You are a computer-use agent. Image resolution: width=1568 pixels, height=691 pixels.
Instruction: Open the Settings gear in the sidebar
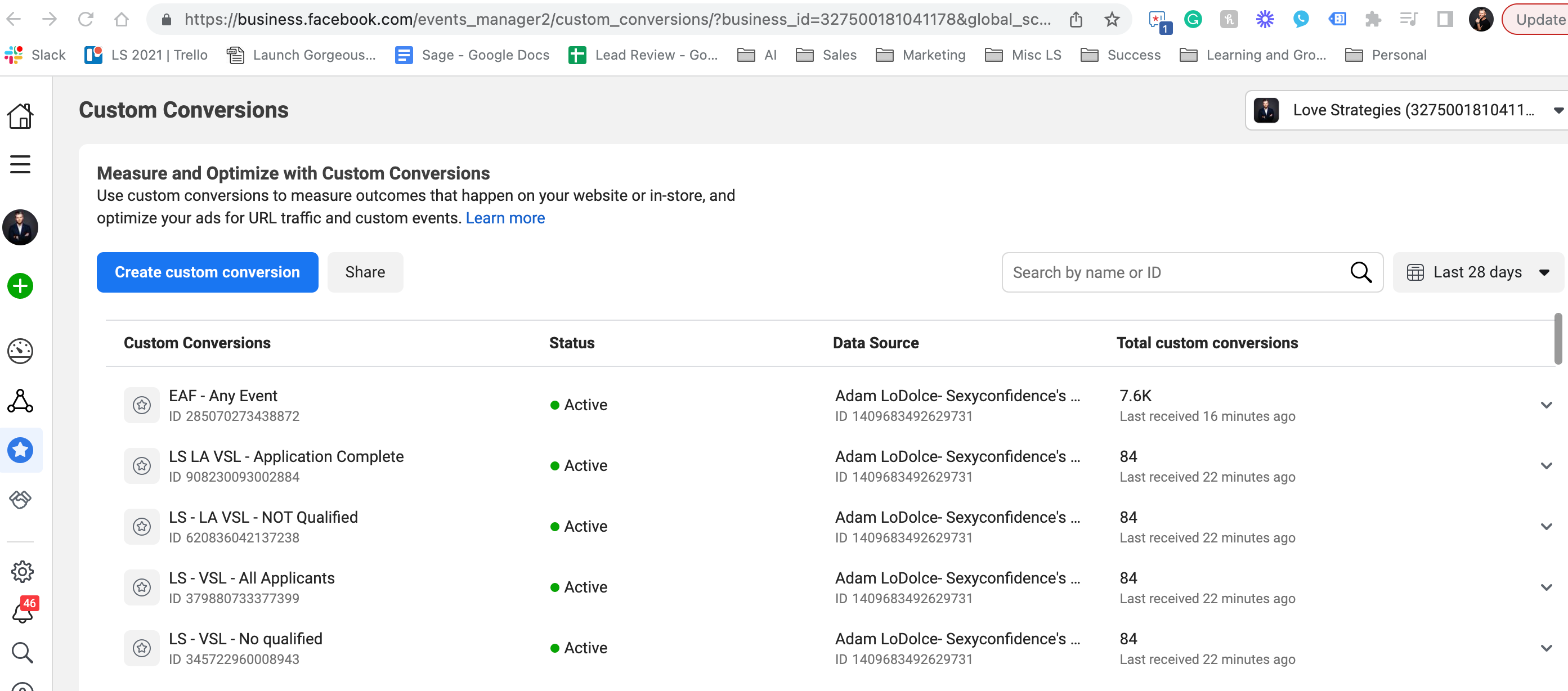coord(23,571)
